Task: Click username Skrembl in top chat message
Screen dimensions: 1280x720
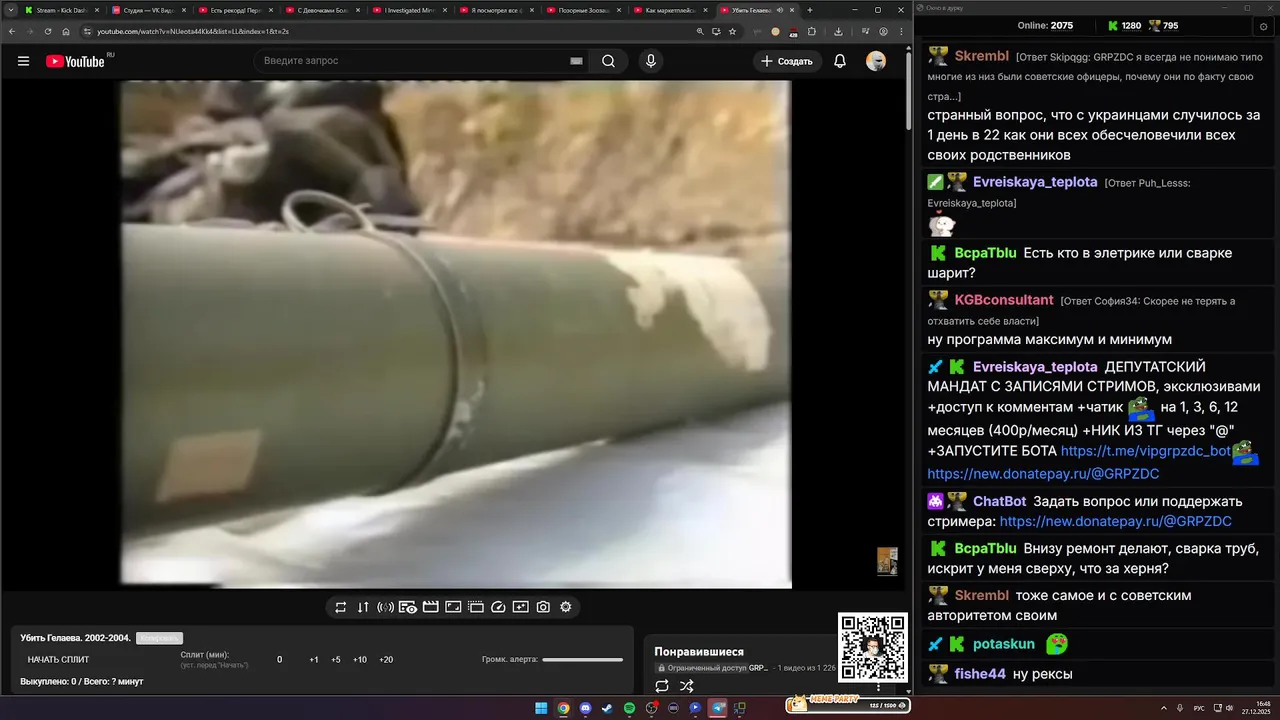Action: 982,56
